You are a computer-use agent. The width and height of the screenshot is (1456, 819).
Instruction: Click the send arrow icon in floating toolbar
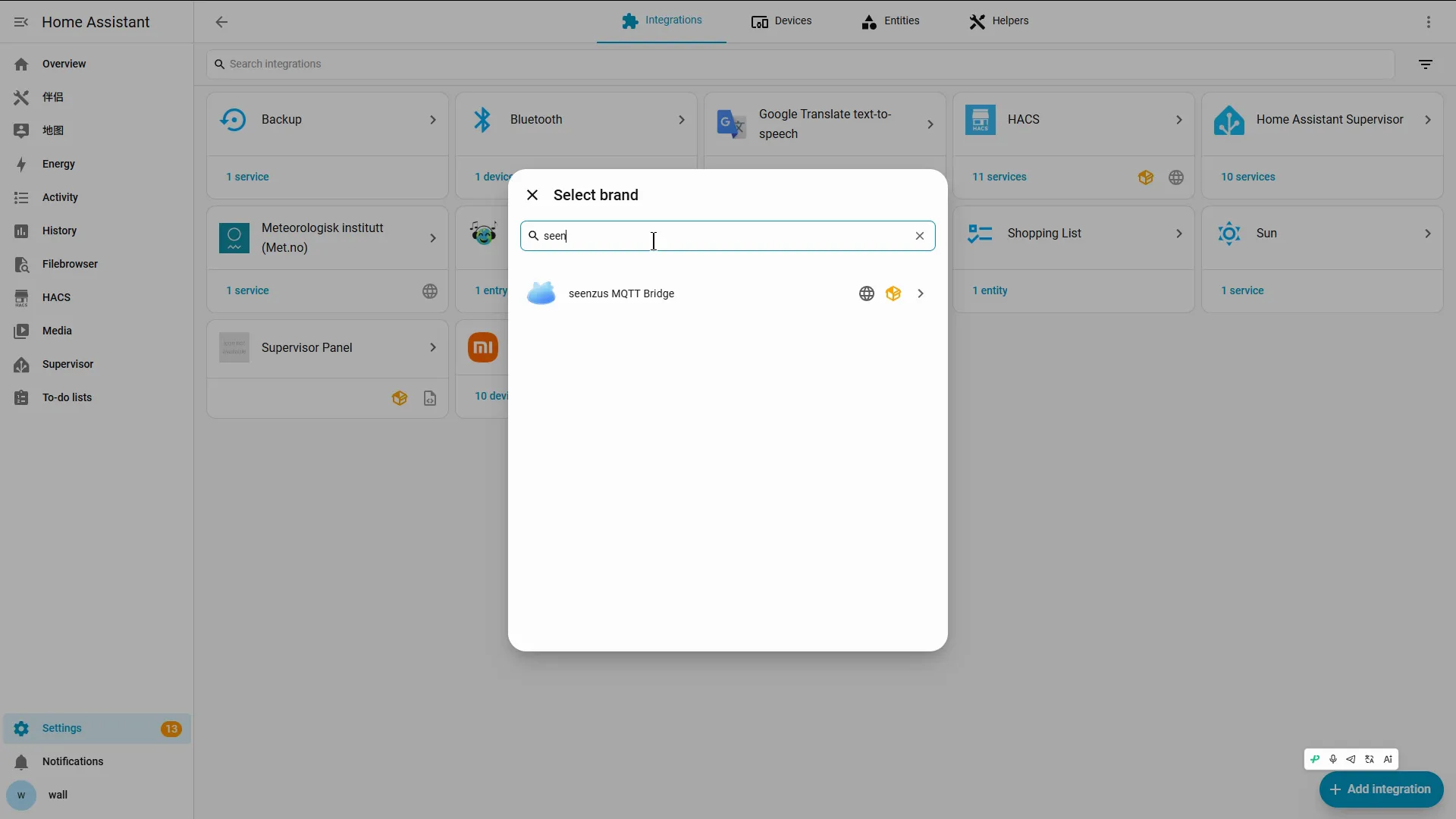(1351, 759)
